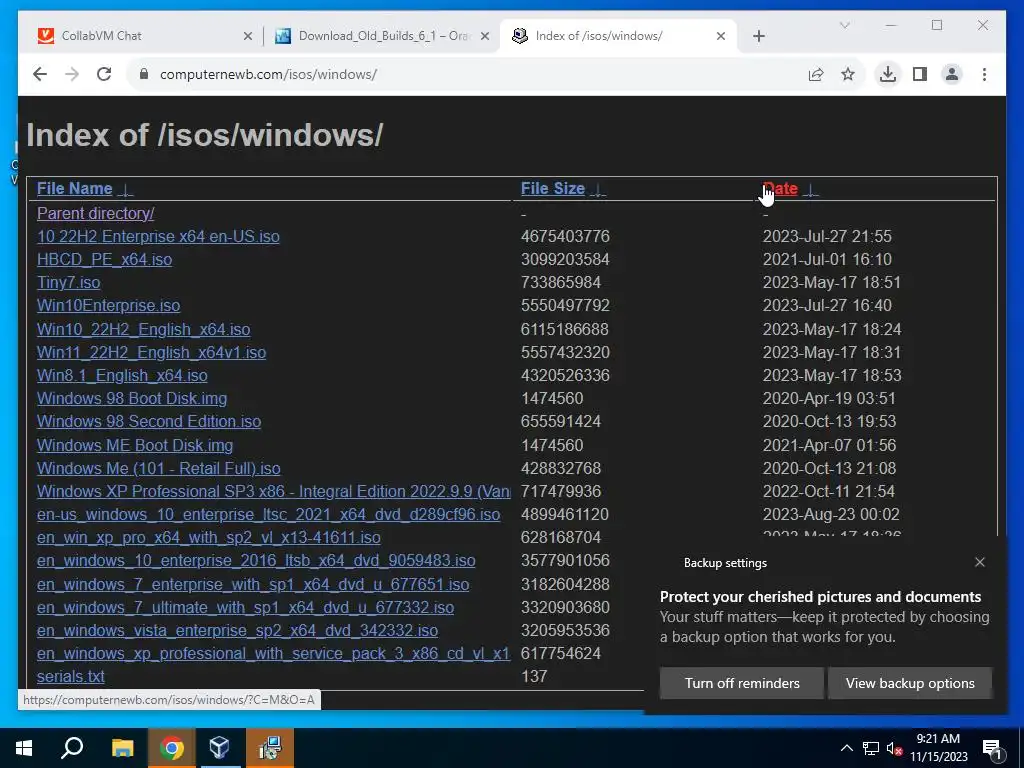Image resolution: width=1024 pixels, height=768 pixels.
Task: Open the Parent directory/ link
Action: (x=95, y=214)
